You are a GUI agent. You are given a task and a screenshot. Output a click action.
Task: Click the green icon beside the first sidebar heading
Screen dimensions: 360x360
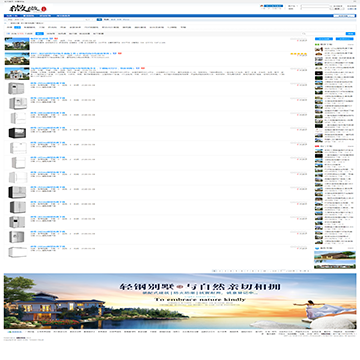click(317, 44)
